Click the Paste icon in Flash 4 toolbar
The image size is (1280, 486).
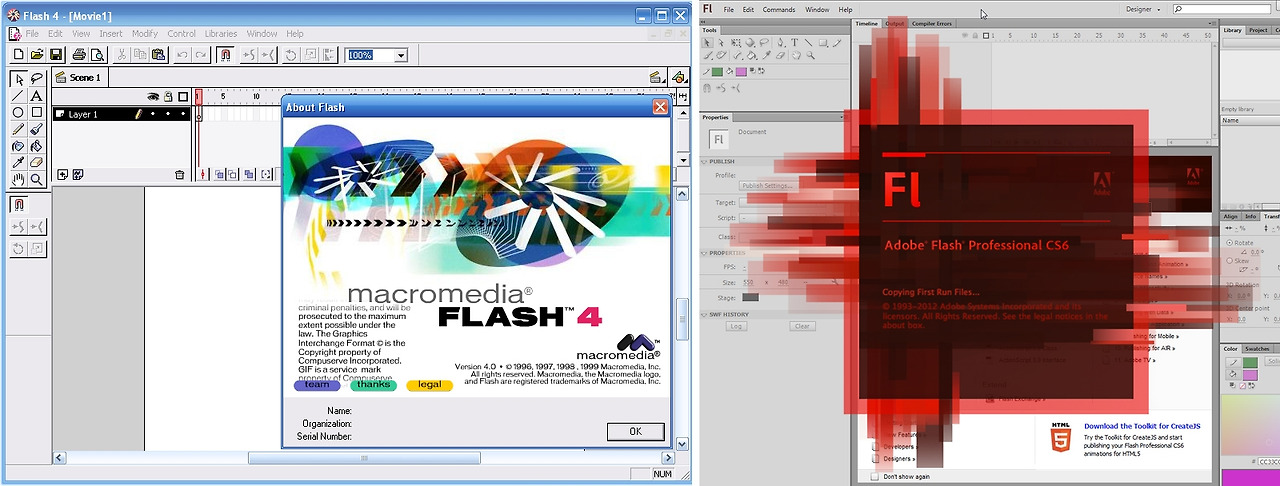tap(160, 55)
